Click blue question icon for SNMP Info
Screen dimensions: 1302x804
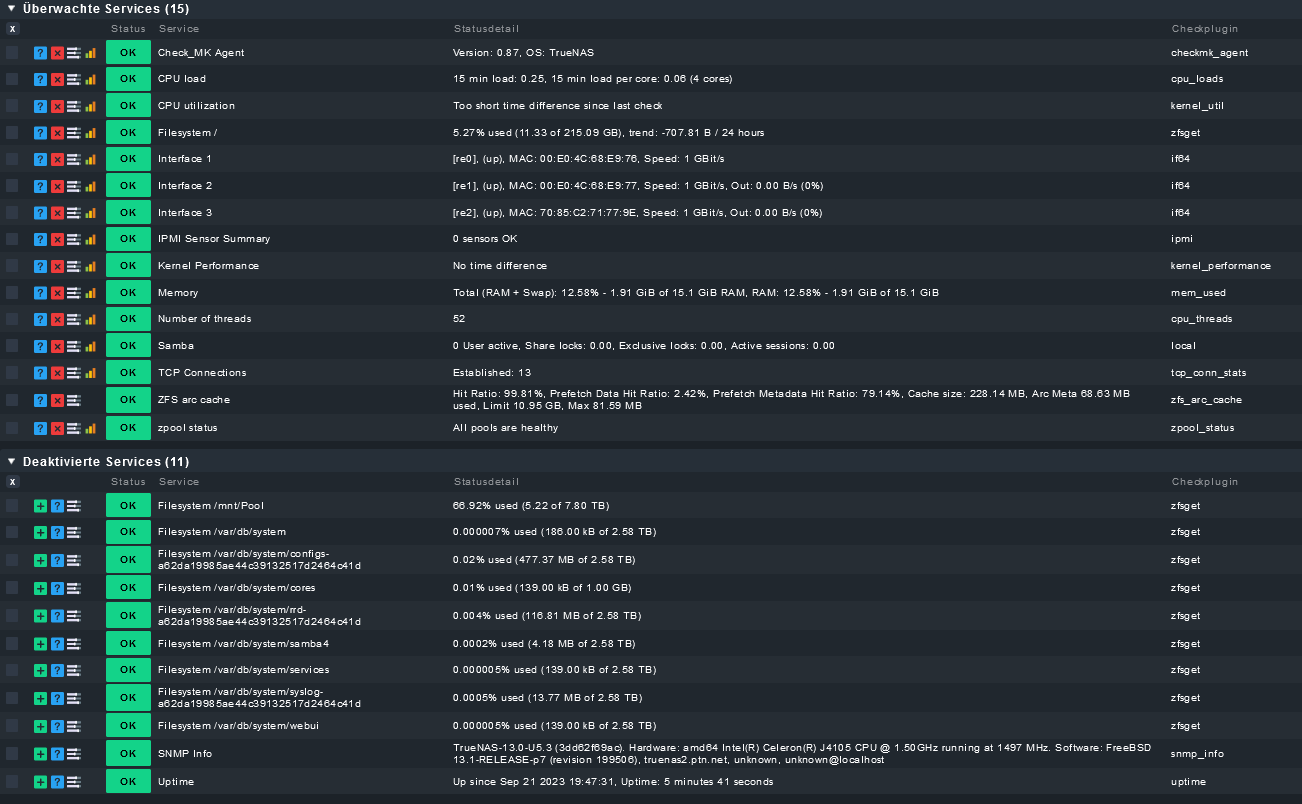coord(57,754)
